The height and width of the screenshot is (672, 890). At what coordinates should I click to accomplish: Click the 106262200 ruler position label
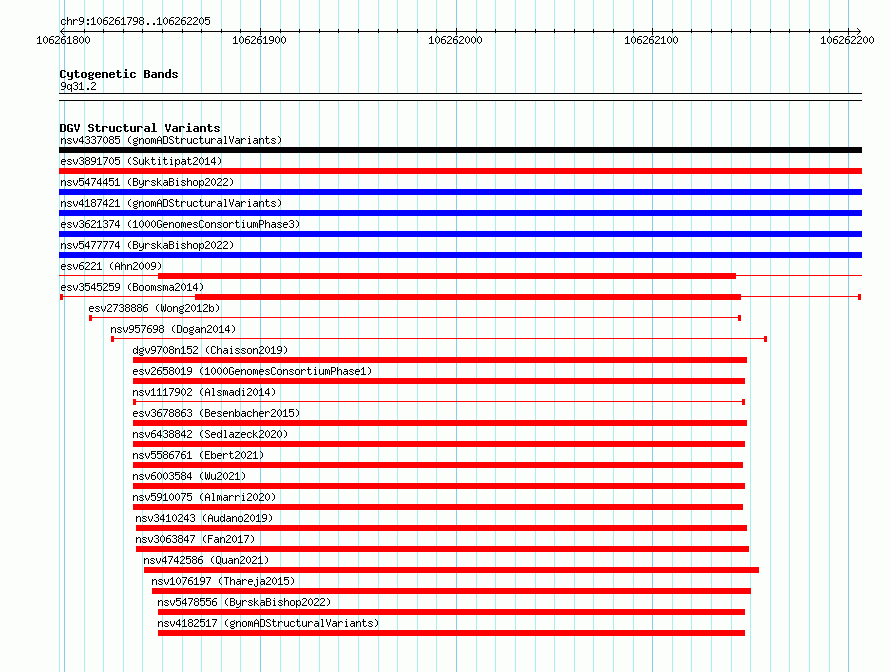tap(847, 40)
